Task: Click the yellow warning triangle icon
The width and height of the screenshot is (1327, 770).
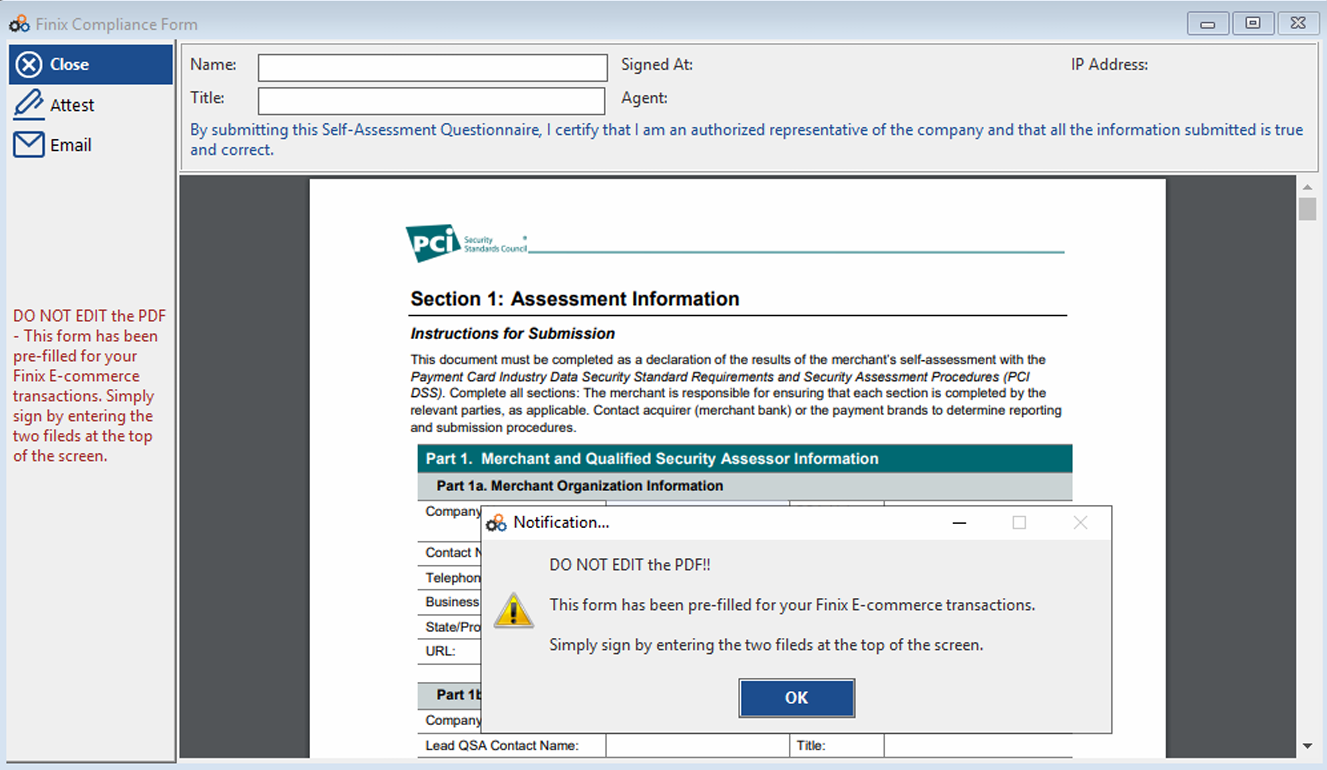Action: click(x=515, y=609)
